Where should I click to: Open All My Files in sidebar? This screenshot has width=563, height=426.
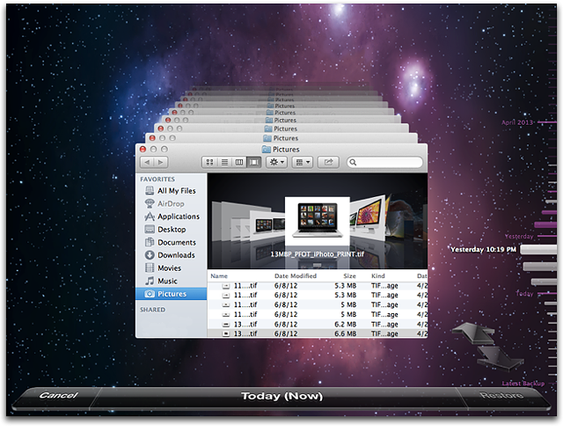tap(171, 191)
